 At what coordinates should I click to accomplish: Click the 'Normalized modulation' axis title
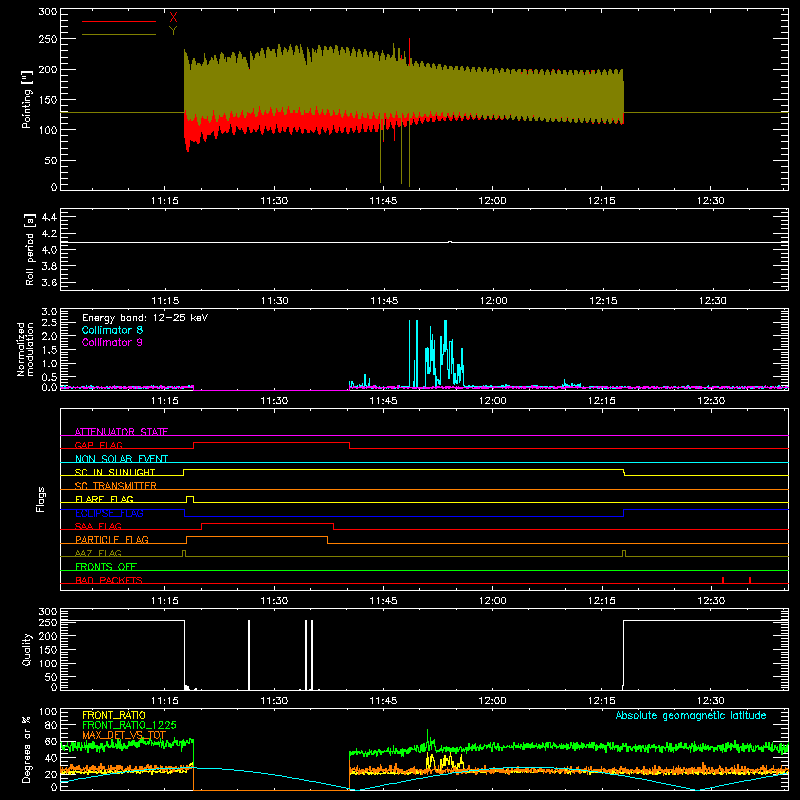click(25, 349)
